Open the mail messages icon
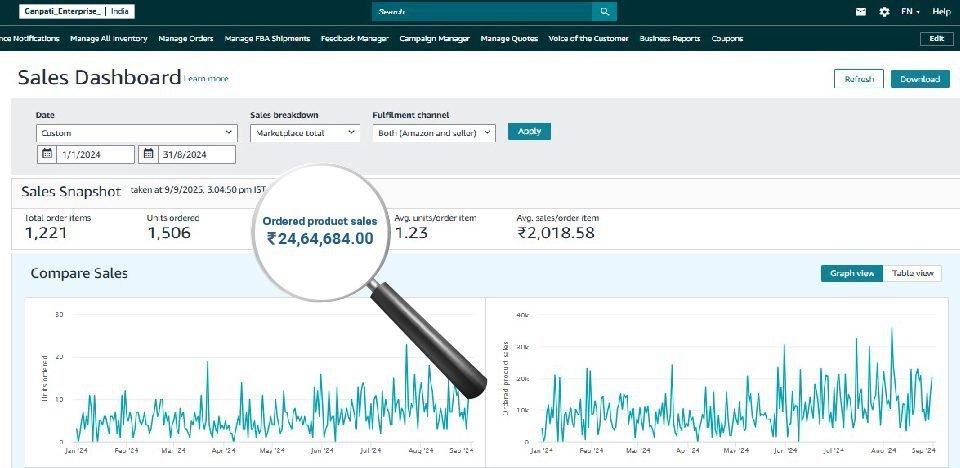Image resolution: width=960 pixels, height=468 pixels. click(x=861, y=12)
